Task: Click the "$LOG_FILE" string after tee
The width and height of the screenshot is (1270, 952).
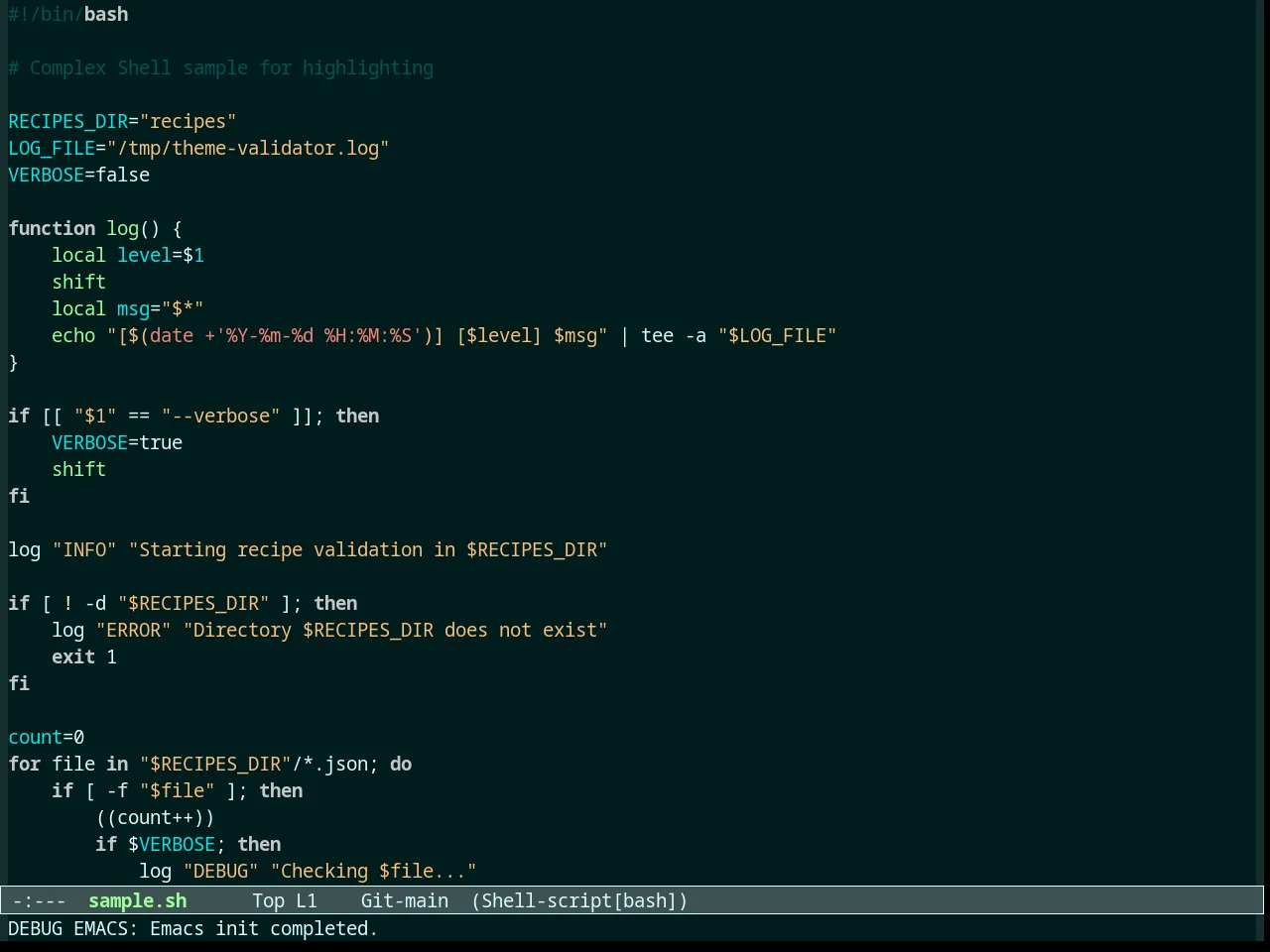Action: 777,335
